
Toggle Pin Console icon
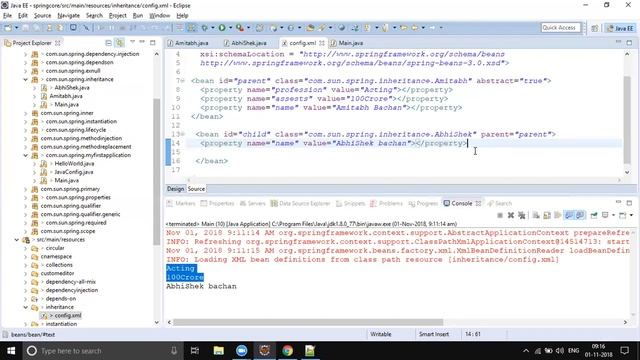pyautogui.click(x=594, y=215)
